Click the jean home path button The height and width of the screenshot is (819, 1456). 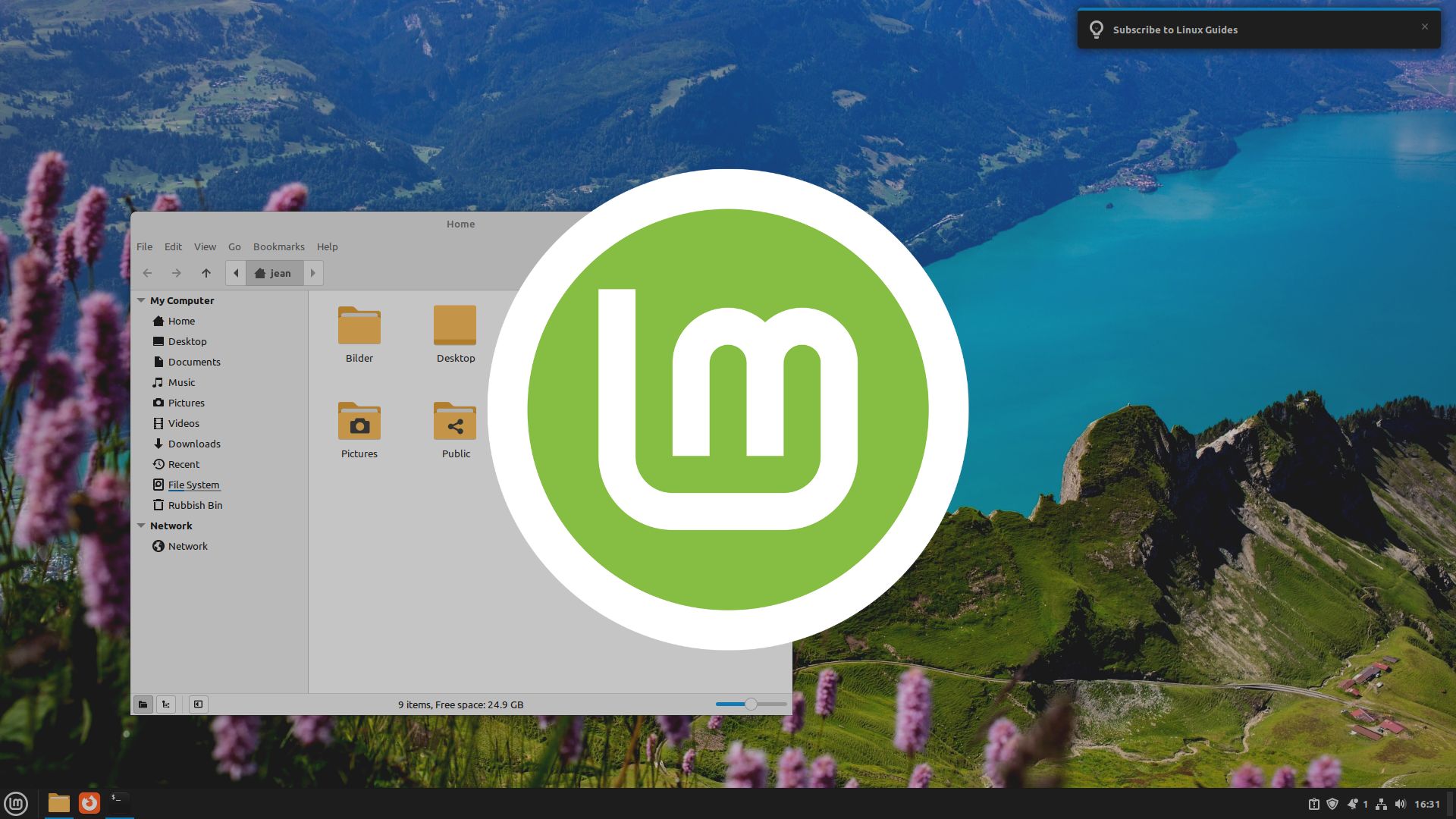tap(274, 273)
